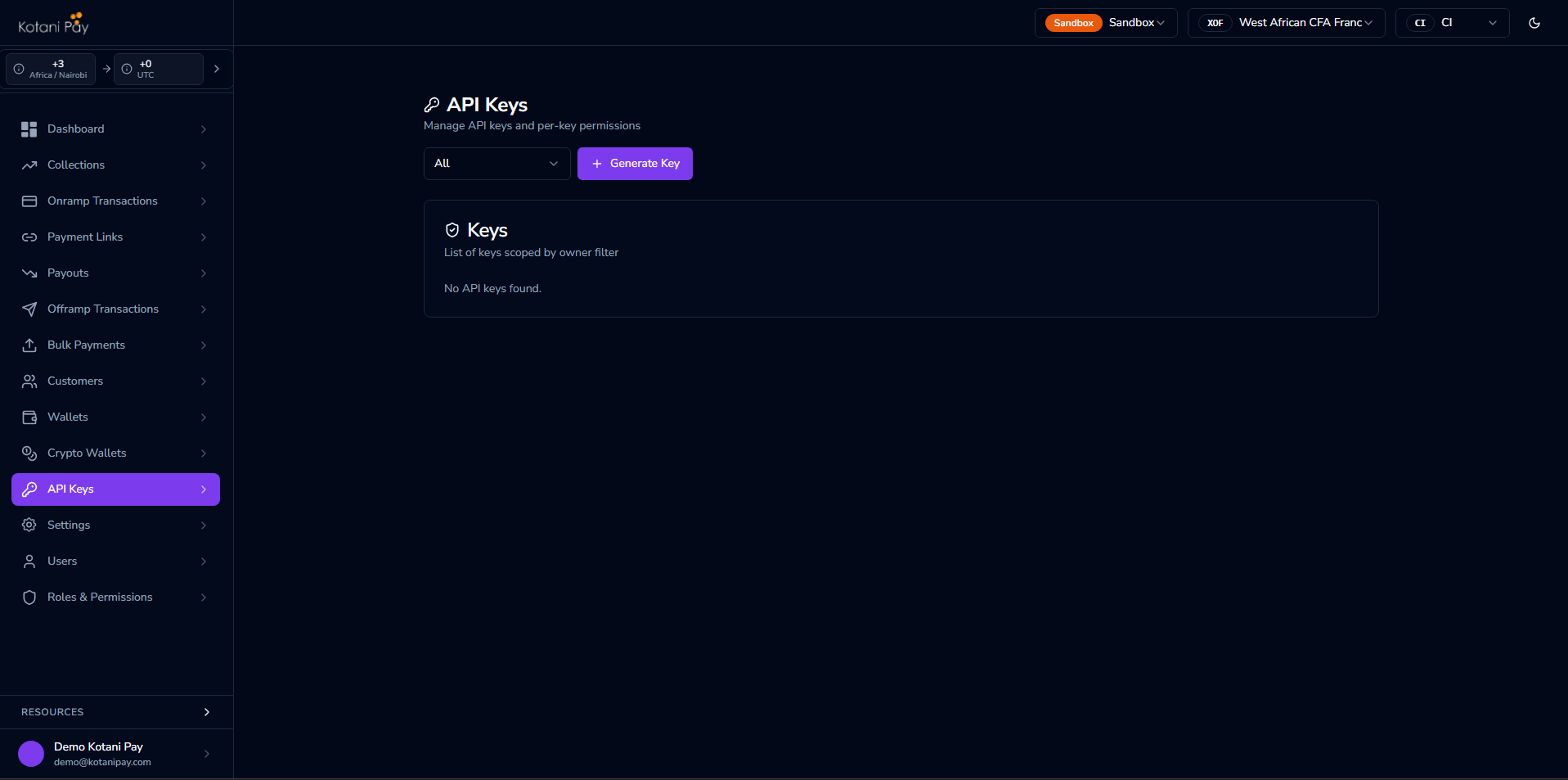Expand the Dashboard menu chevron

204,129
